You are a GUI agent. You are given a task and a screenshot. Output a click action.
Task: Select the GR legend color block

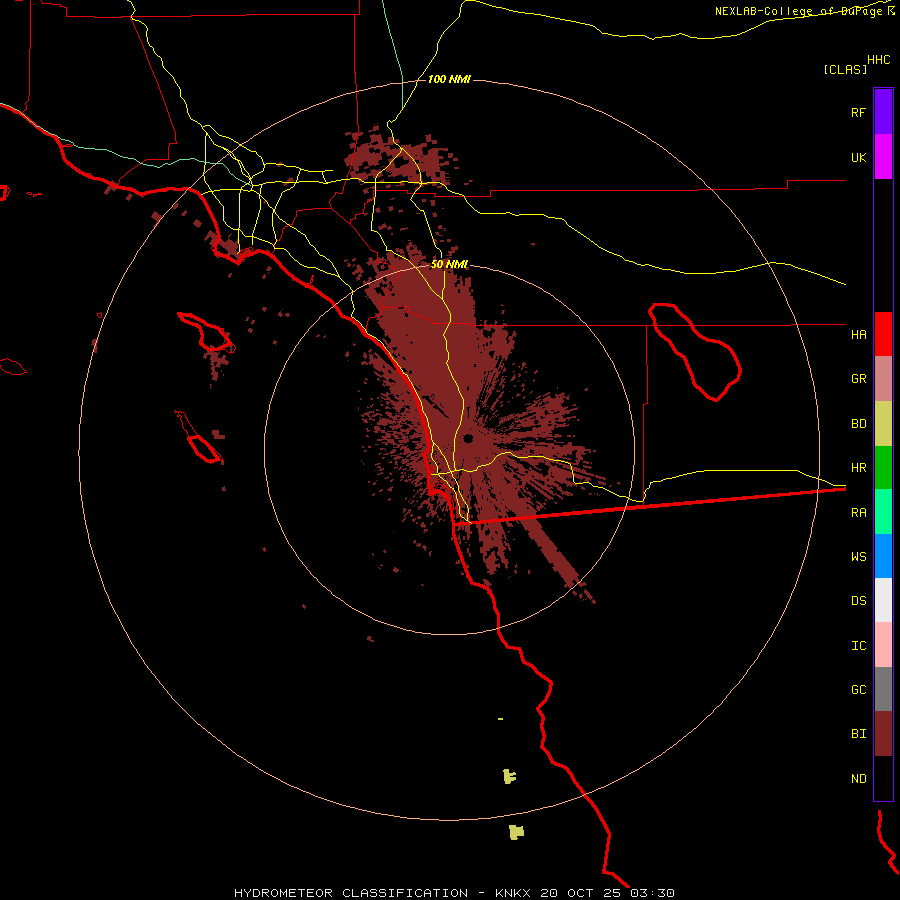point(883,378)
